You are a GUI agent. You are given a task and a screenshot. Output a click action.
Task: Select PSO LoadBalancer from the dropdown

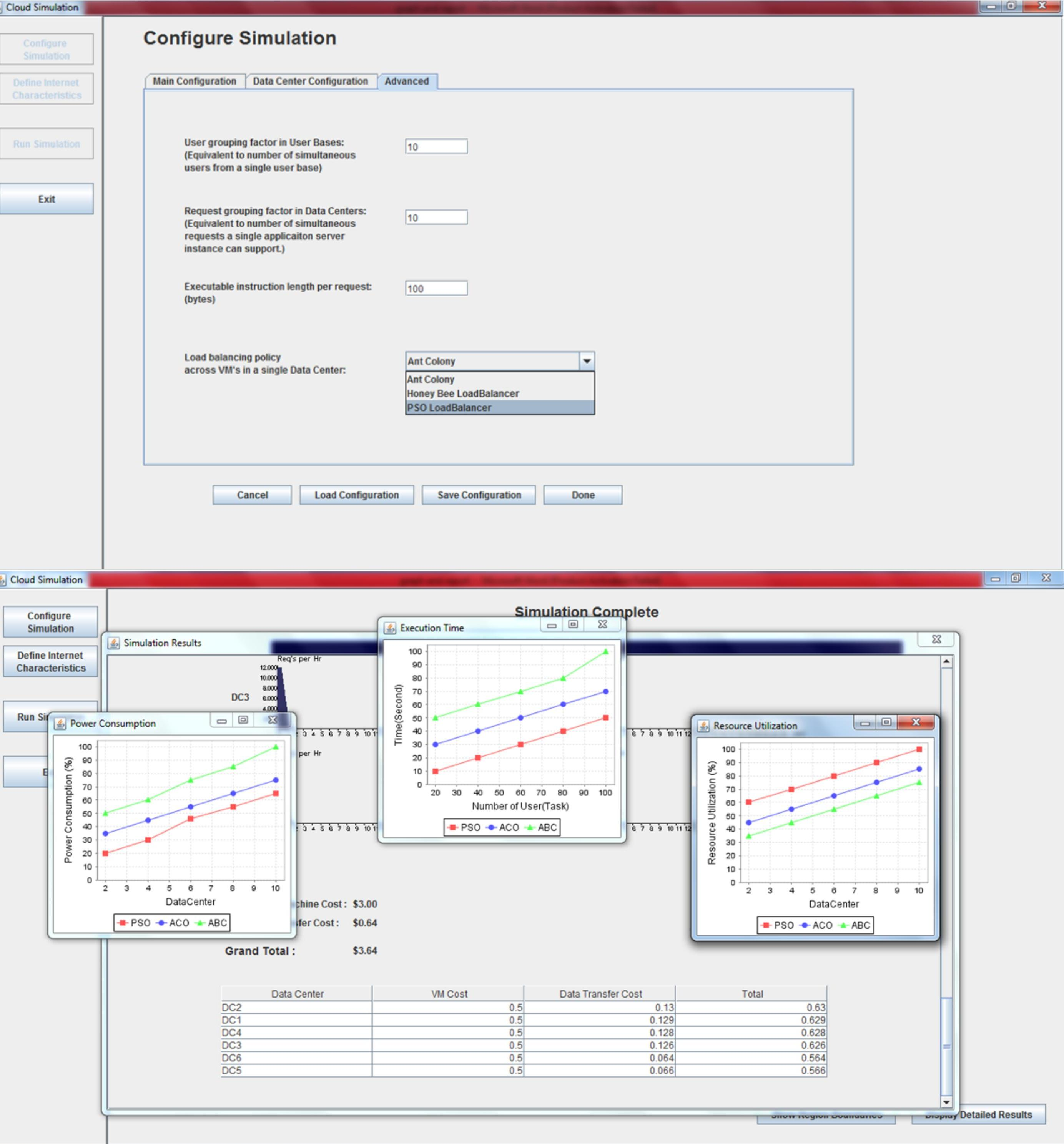tap(449, 408)
